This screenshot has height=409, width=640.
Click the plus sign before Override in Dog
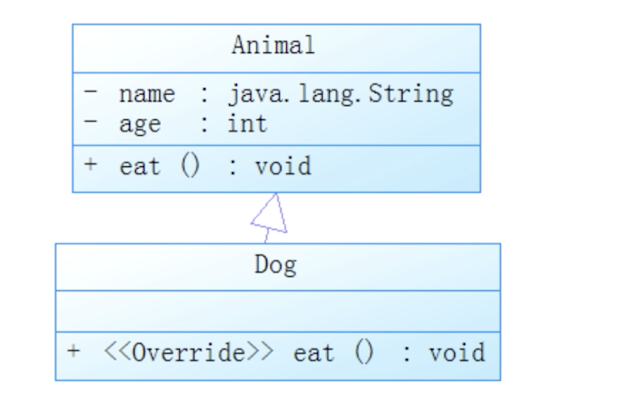click(73, 352)
